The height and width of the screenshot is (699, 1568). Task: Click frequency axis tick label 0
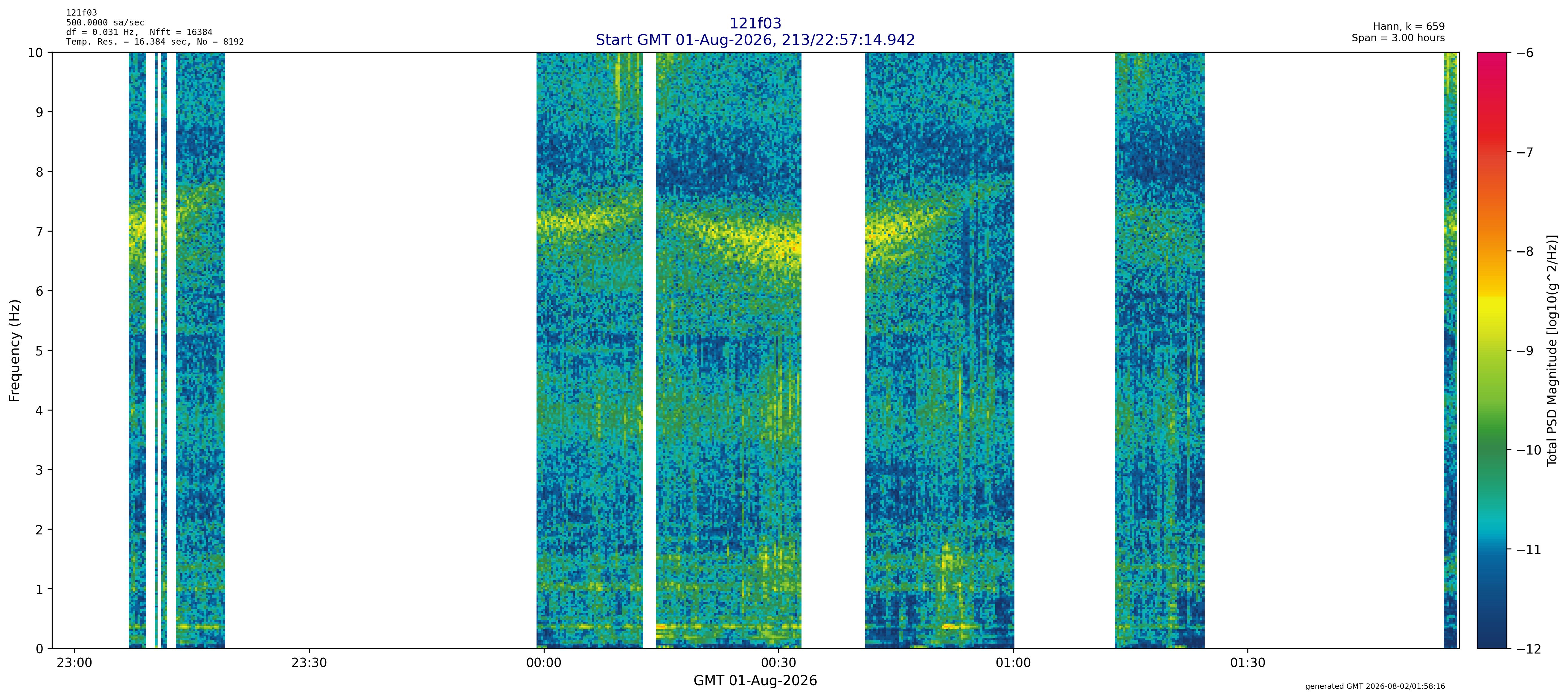click(x=39, y=649)
